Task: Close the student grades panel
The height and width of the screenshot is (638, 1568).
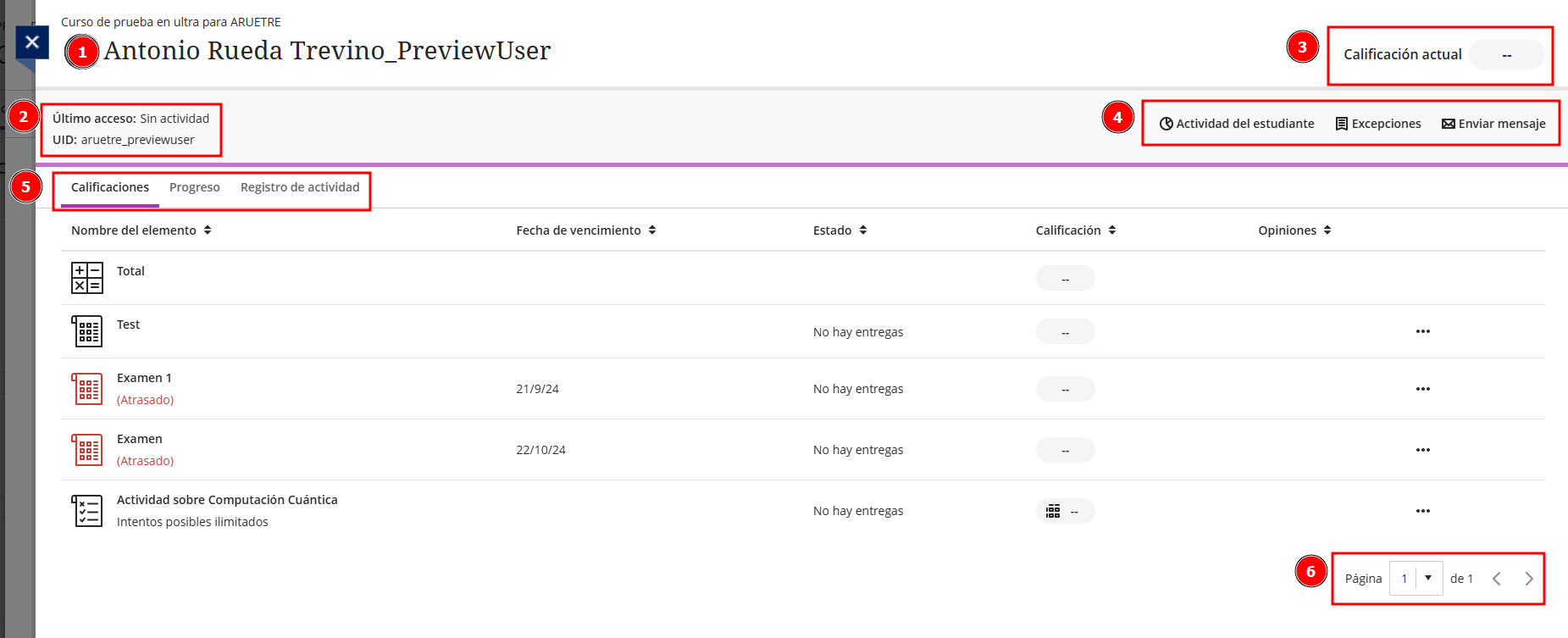Action: coord(32,42)
